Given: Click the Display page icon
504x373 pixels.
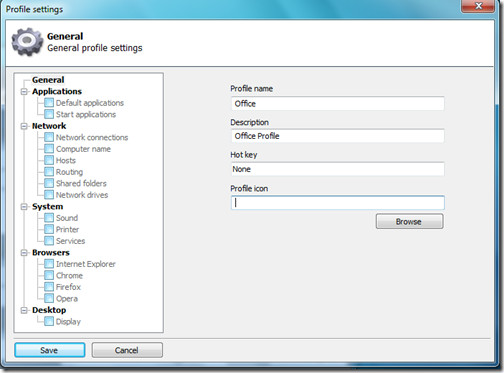Looking at the screenshot, I should pos(49,321).
